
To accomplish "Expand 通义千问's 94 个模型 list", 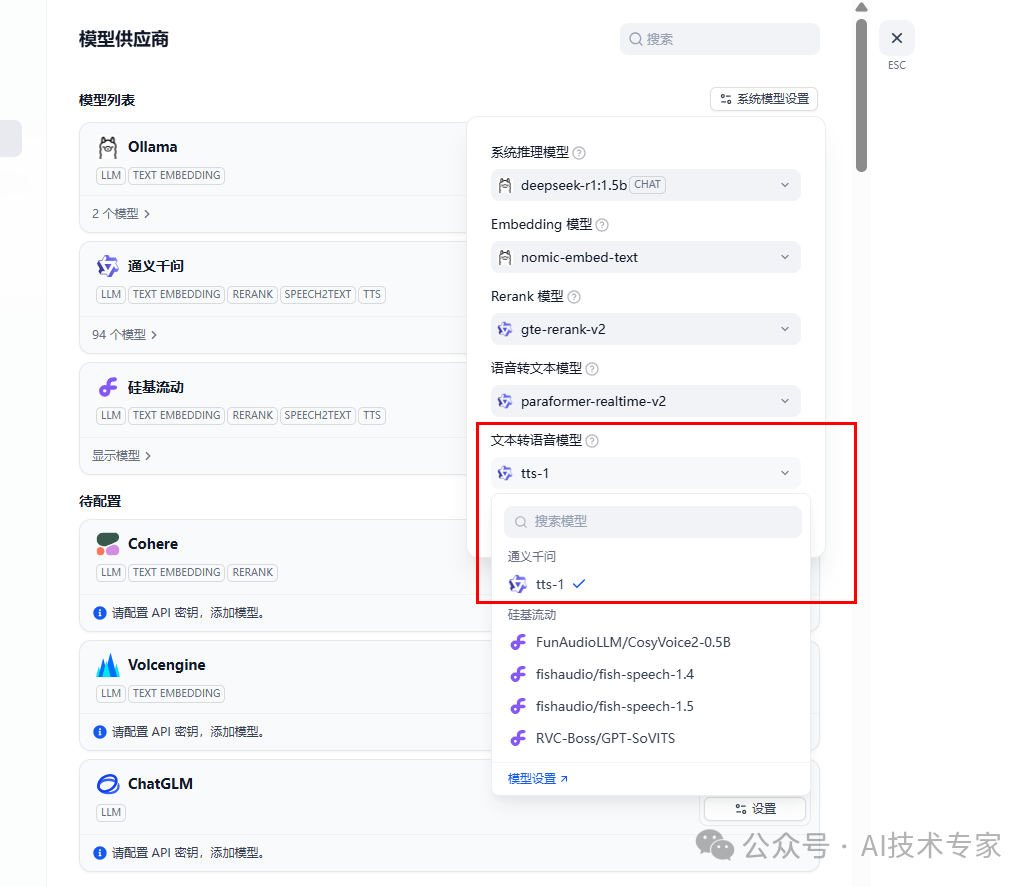I will 125,334.
